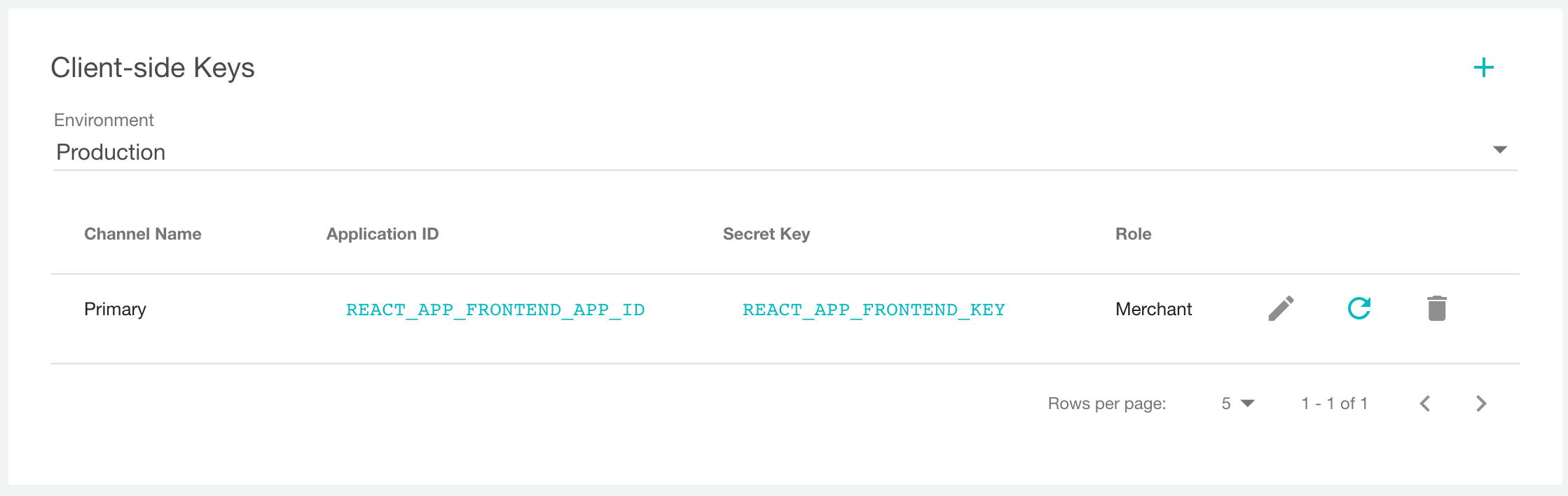Open the teal plus icon menu

click(x=1483, y=68)
